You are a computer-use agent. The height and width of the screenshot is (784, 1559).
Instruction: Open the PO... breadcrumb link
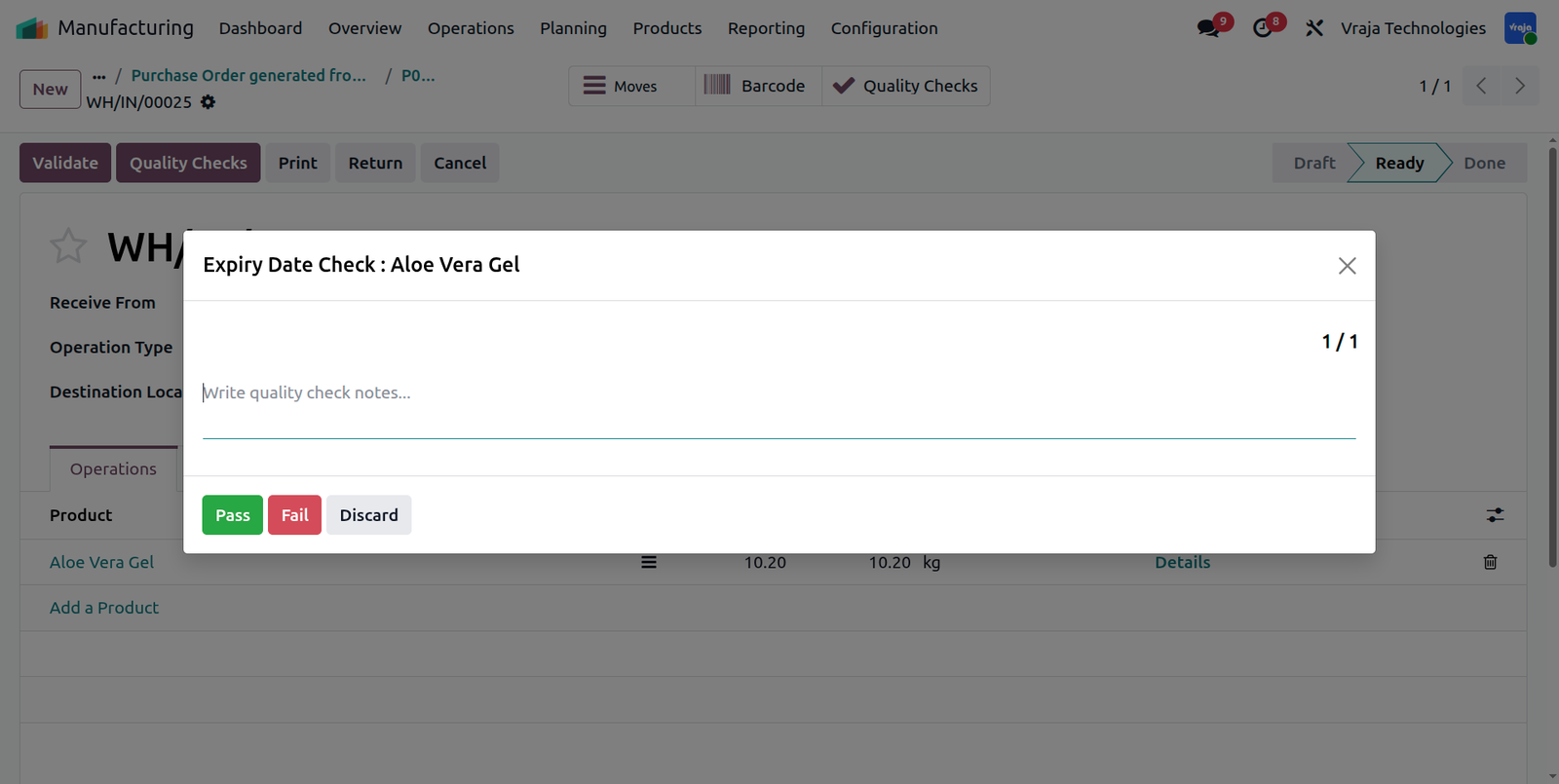(x=418, y=76)
